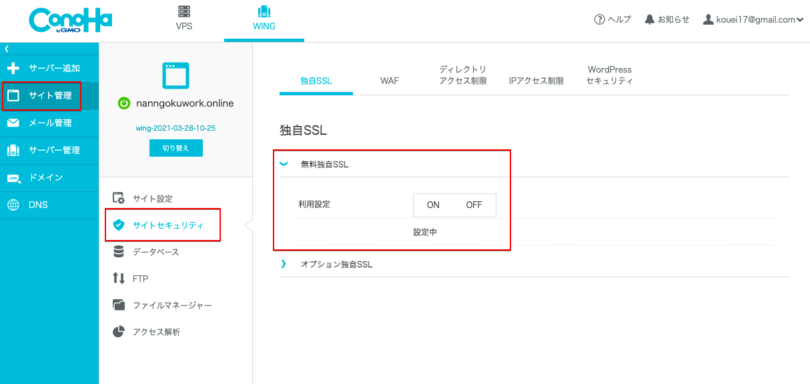Image resolution: width=810 pixels, height=384 pixels.
Task: Click the green power status icon
Action: click(123, 103)
